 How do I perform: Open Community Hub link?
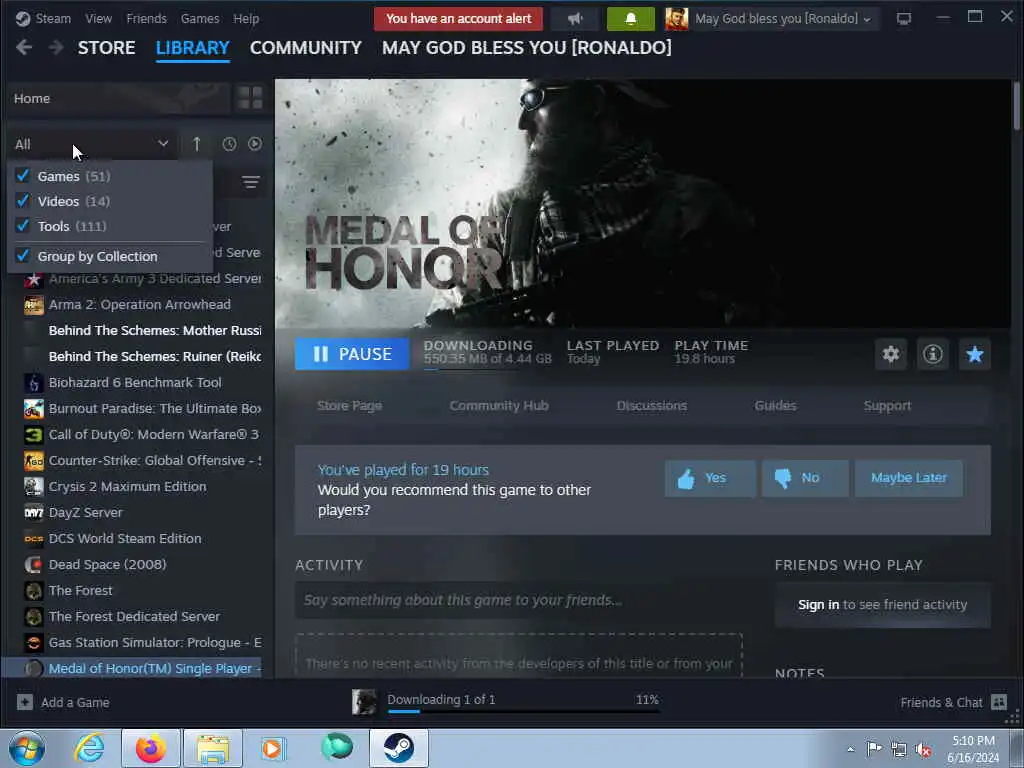(499, 406)
